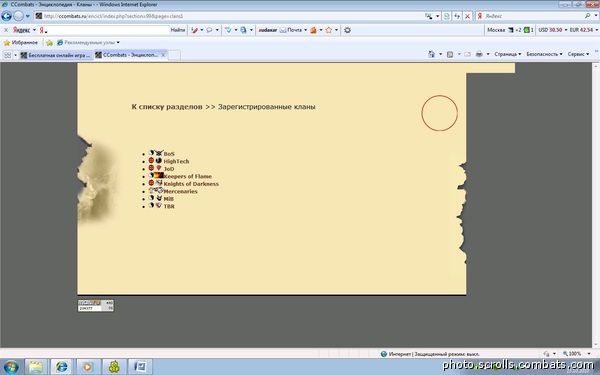
Task: Close the CCombats Энциклопедия tab
Action: coord(163,55)
